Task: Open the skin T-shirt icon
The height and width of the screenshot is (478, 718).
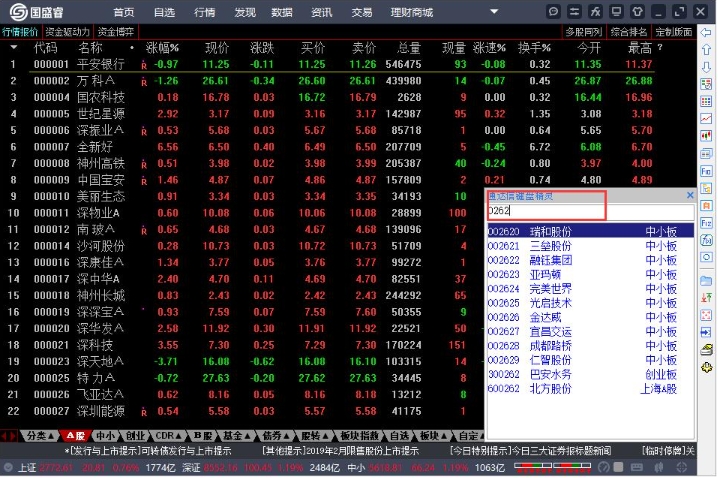Action: tap(637, 11)
